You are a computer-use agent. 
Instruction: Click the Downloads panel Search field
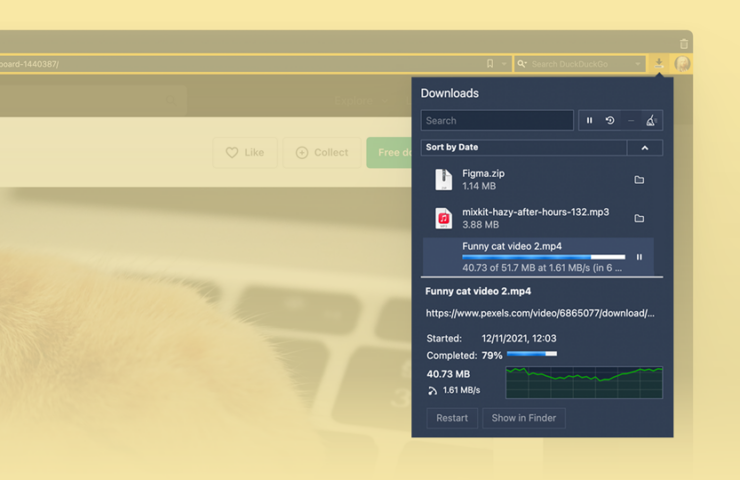497,120
